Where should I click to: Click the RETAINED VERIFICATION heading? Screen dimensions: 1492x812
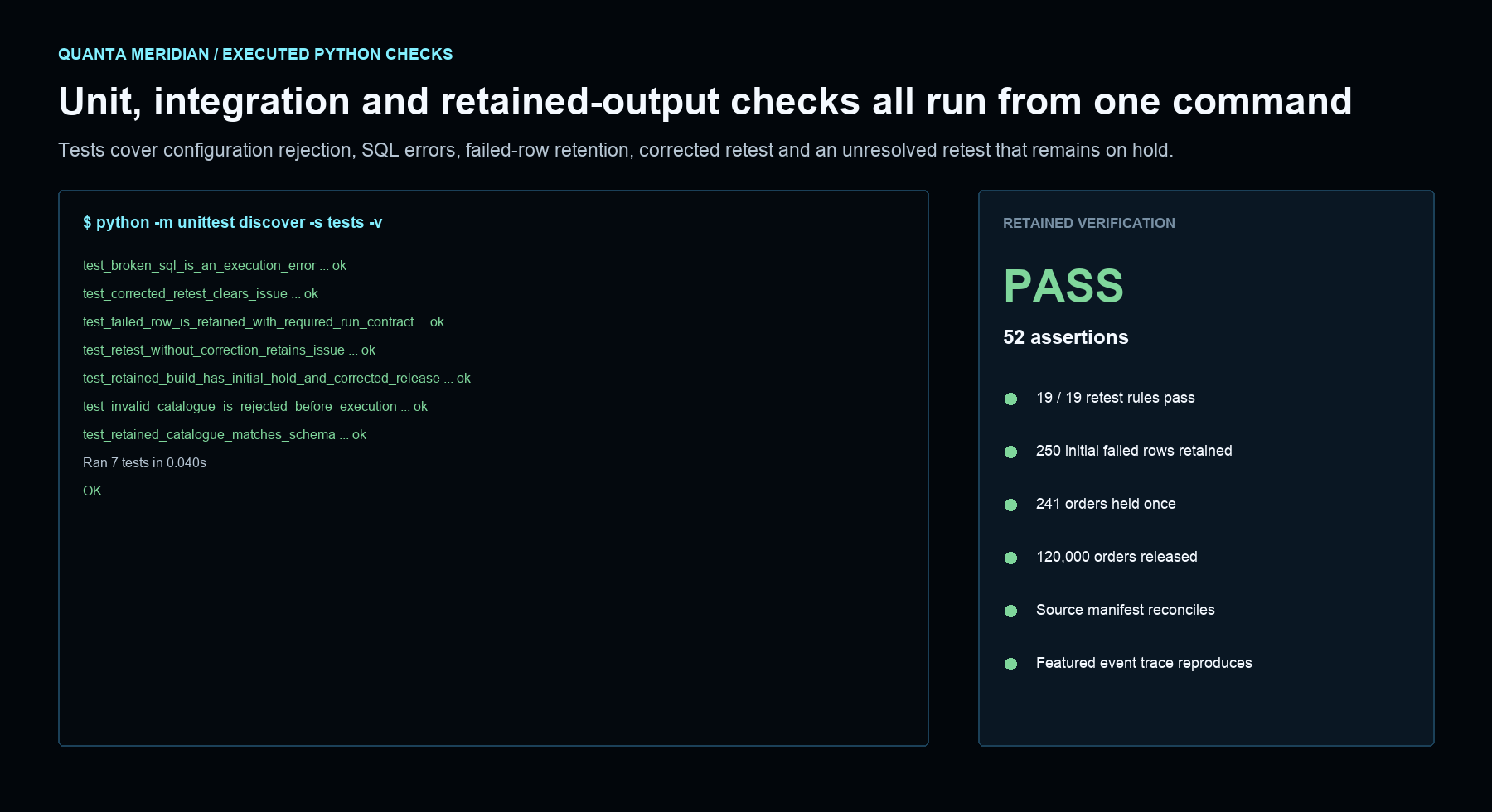pyautogui.click(x=1089, y=223)
